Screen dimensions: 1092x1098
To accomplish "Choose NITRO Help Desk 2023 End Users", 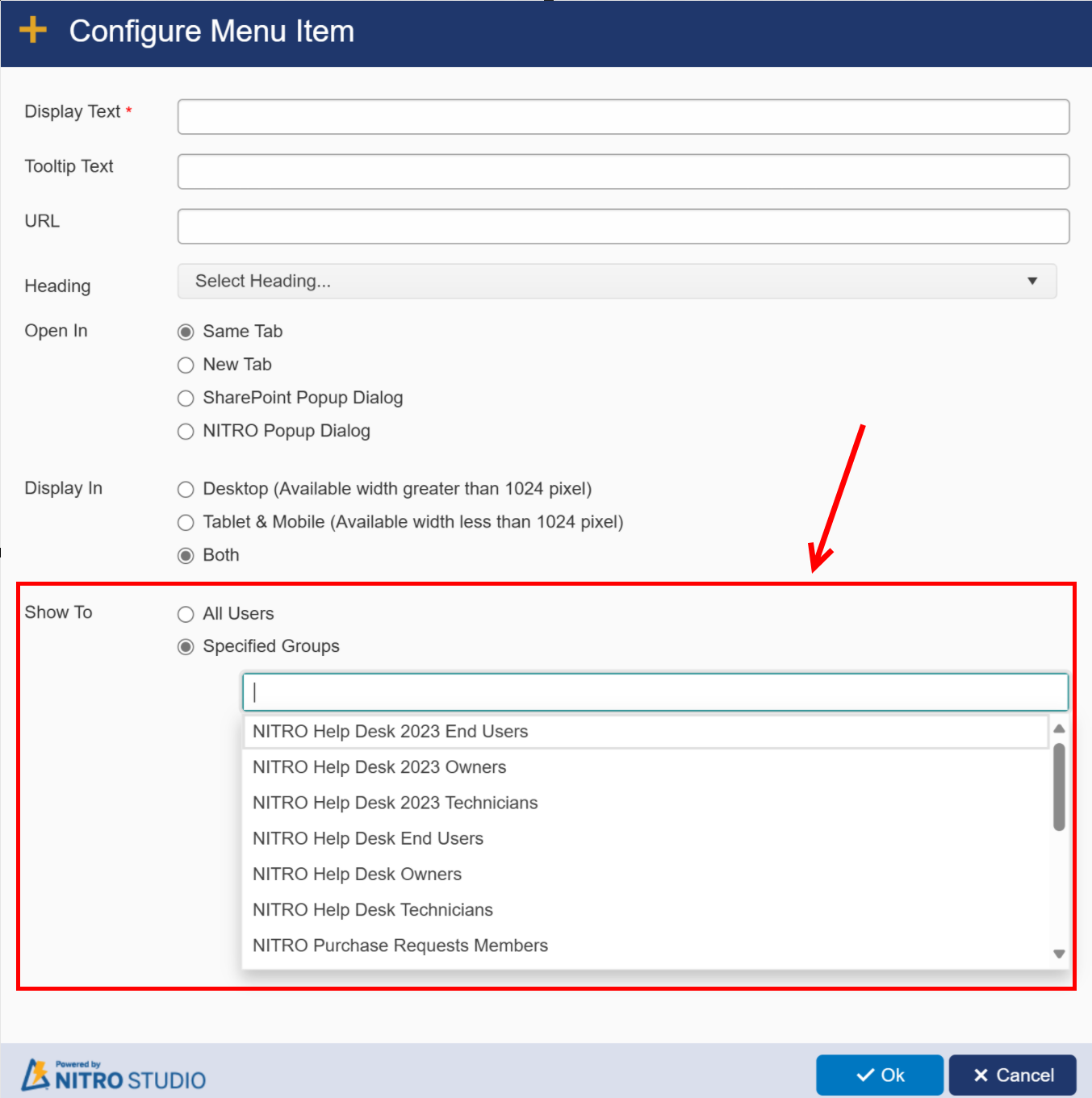I will pos(645,732).
